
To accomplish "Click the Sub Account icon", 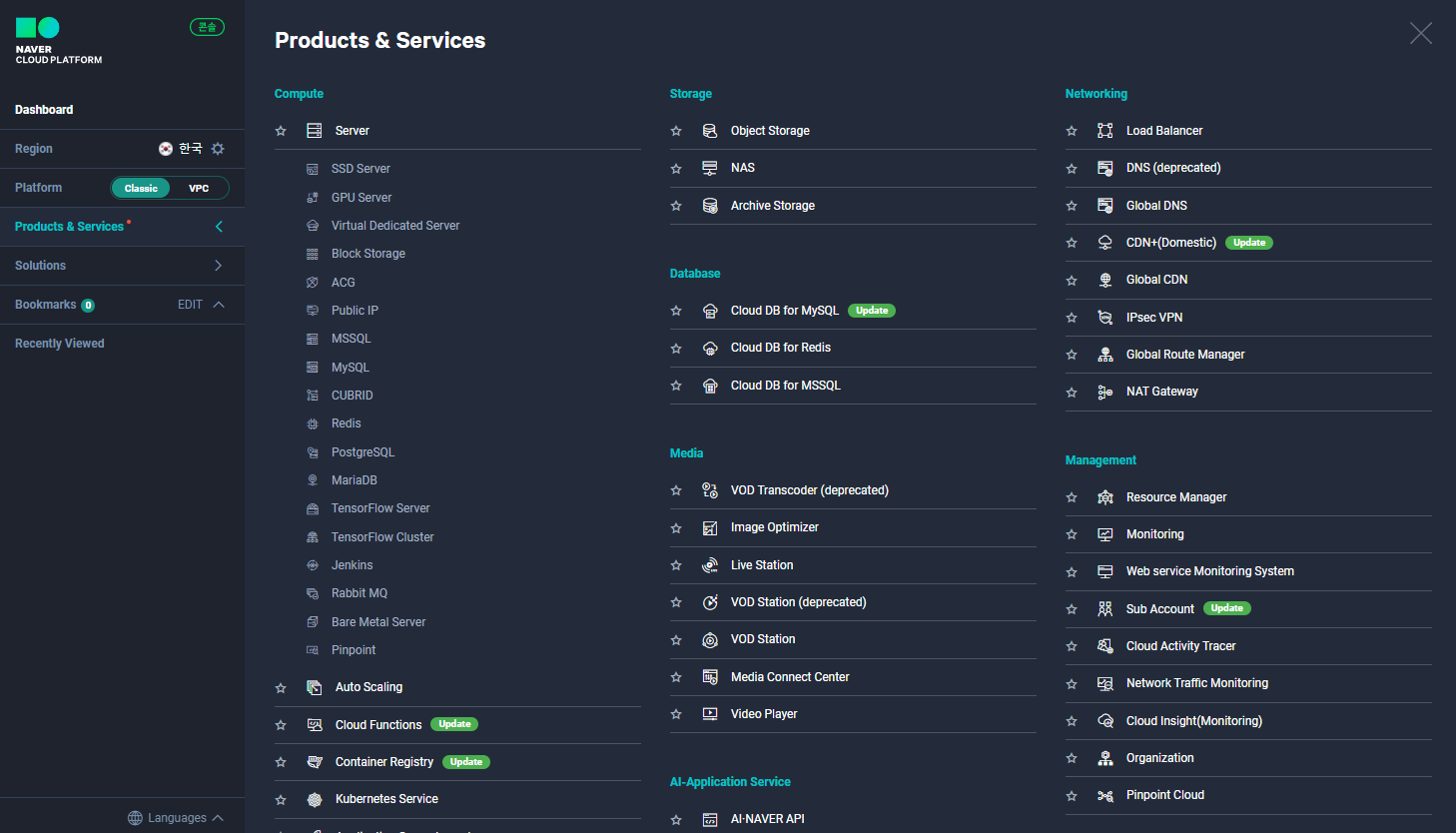I will tap(1105, 609).
